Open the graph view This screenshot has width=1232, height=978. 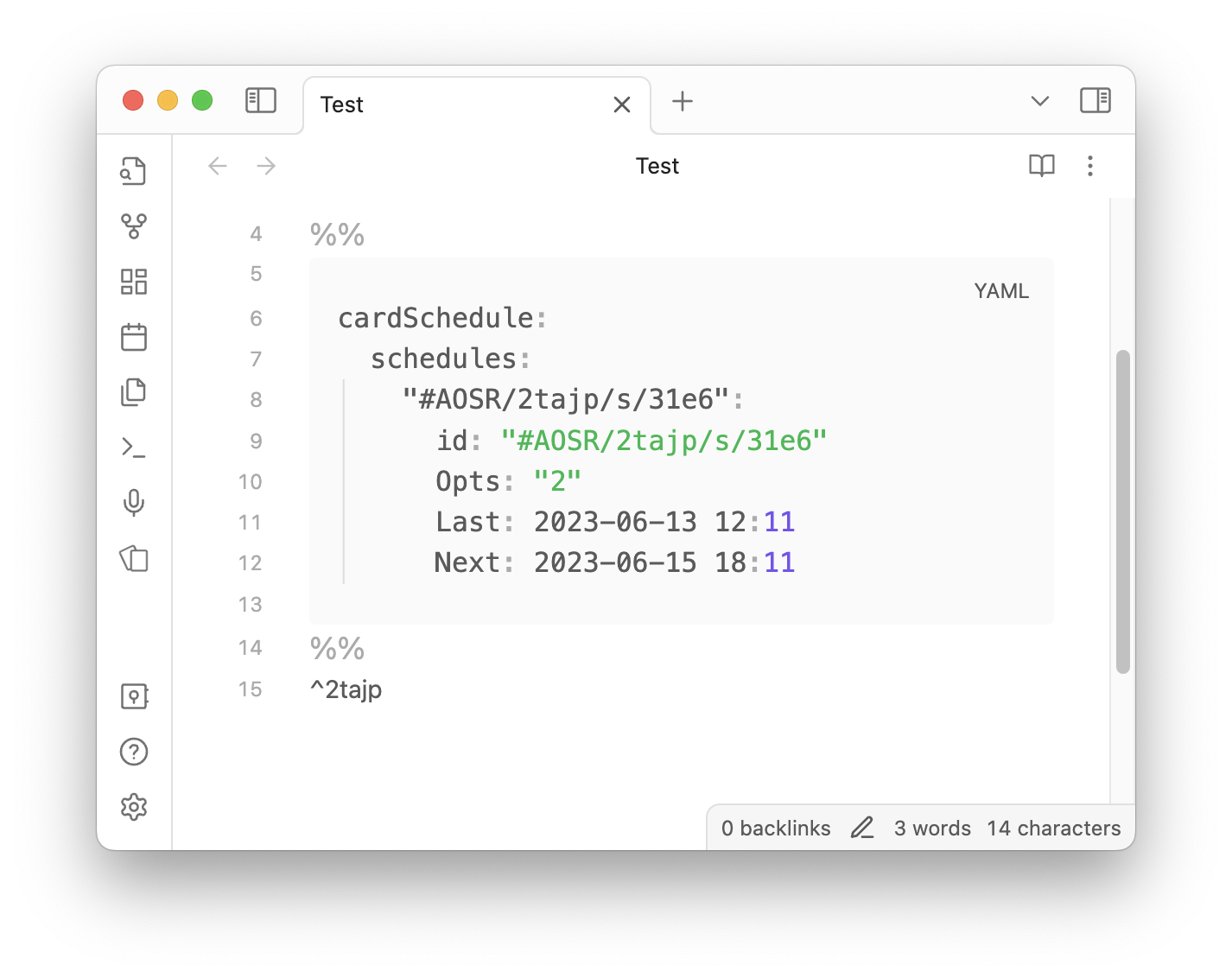(x=133, y=226)
